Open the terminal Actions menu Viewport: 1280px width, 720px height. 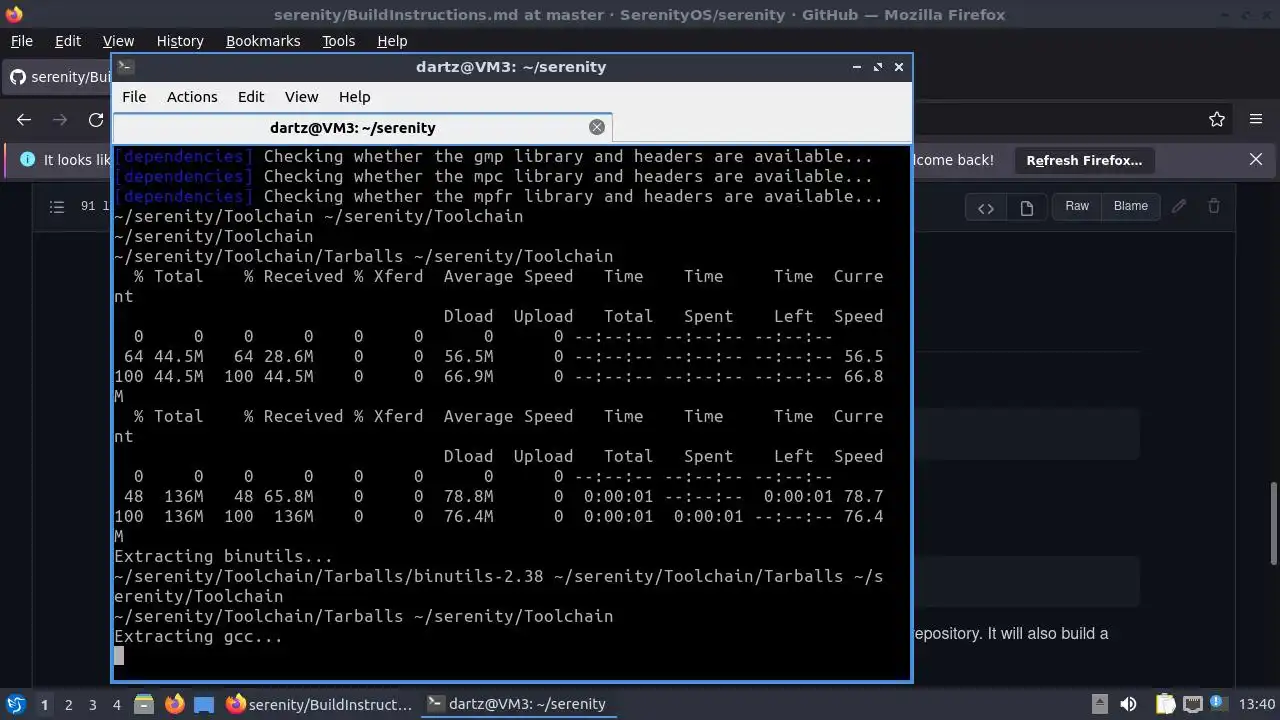(192, 97)
